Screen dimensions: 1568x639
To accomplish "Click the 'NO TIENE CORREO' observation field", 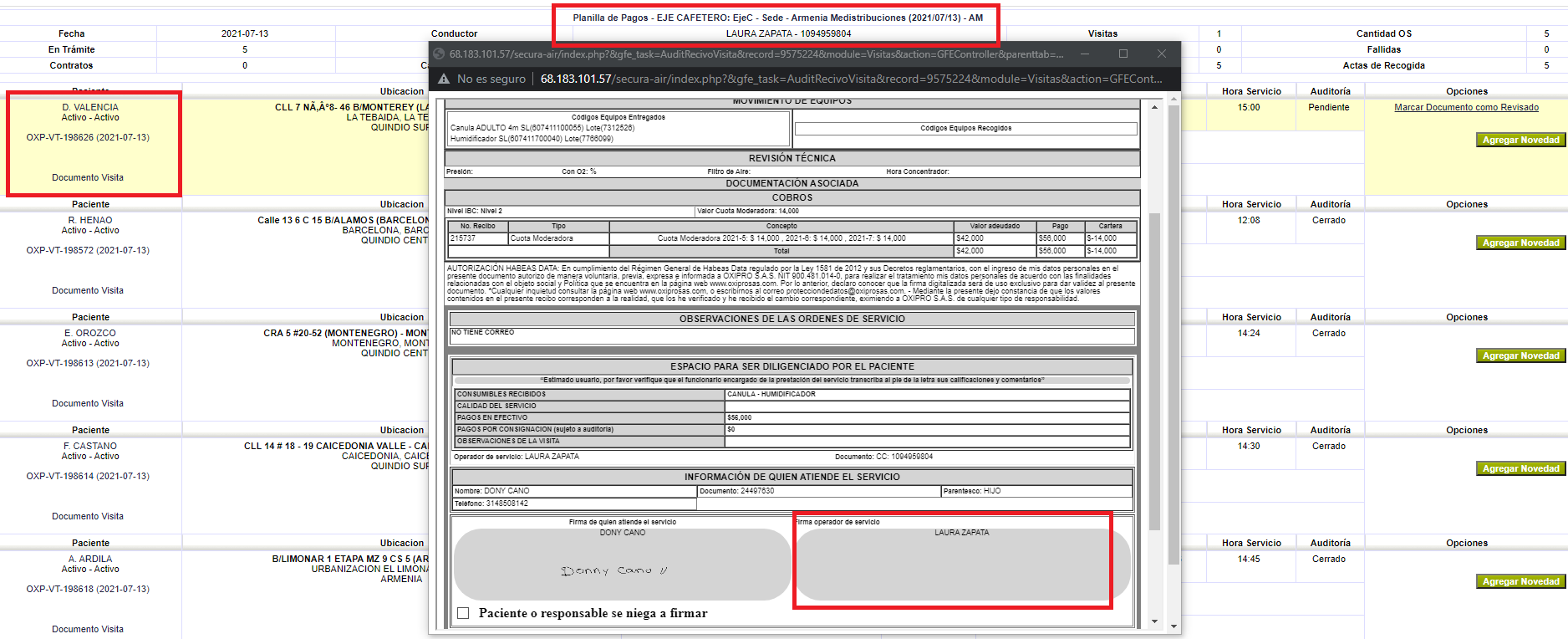I will (792, 335).
